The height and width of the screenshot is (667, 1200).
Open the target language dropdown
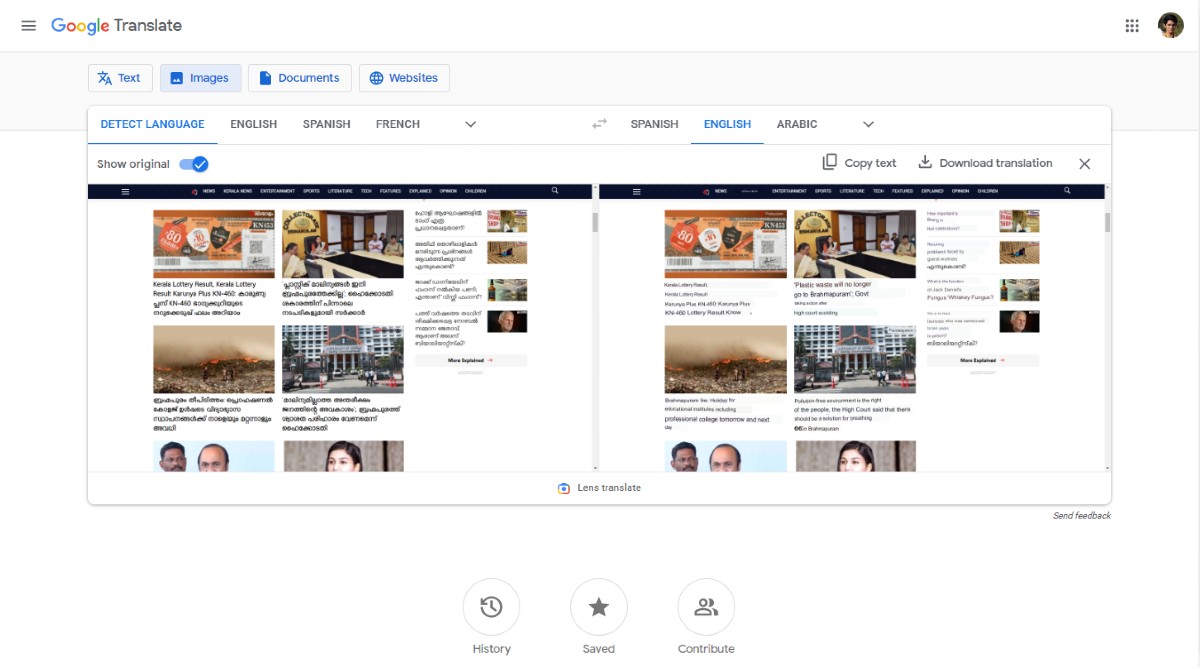867,123
